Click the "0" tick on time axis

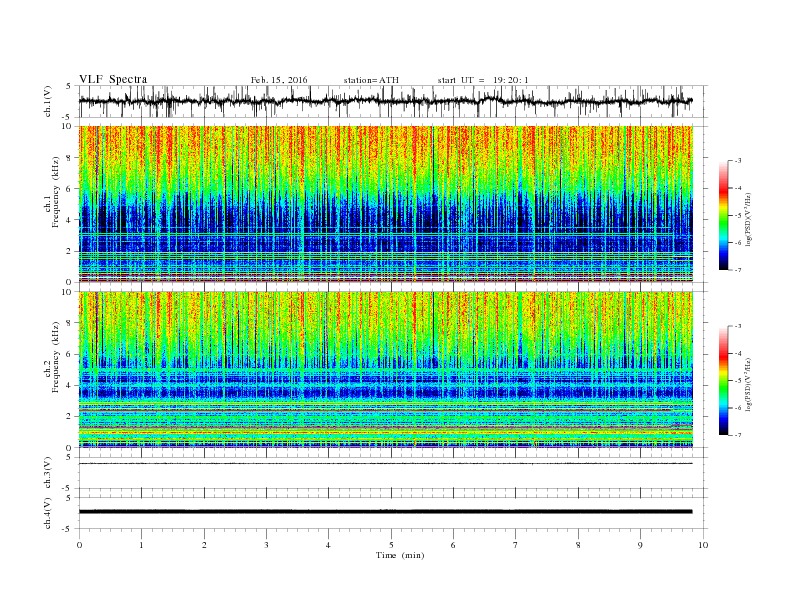click(x=79, y=545)
